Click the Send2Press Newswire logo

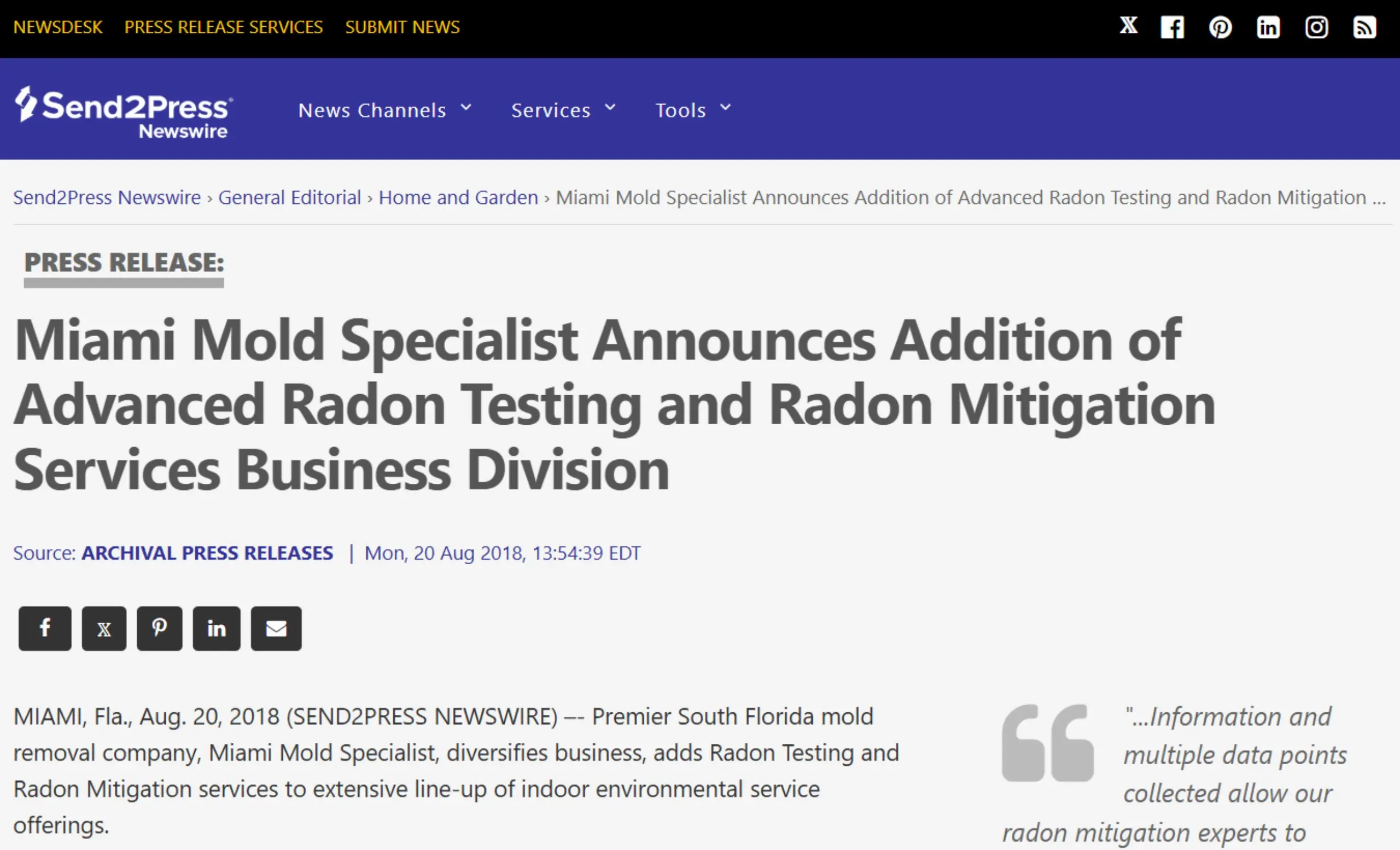[123, 112]
